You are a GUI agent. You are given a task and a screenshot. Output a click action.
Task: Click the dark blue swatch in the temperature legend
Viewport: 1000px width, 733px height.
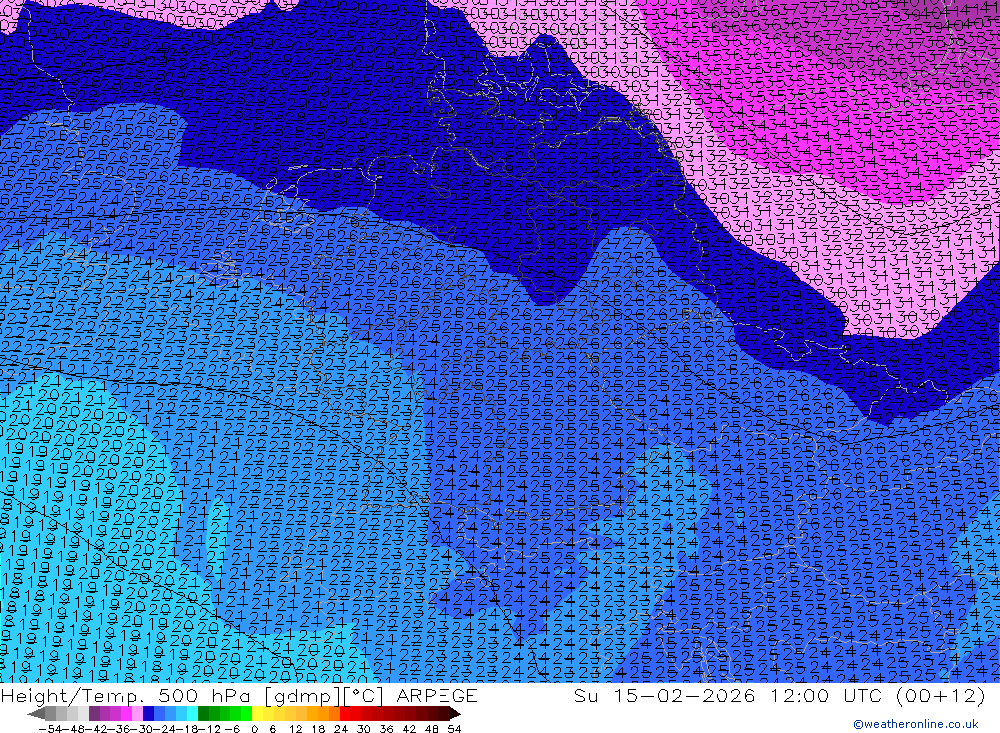[x=148, y=713]
